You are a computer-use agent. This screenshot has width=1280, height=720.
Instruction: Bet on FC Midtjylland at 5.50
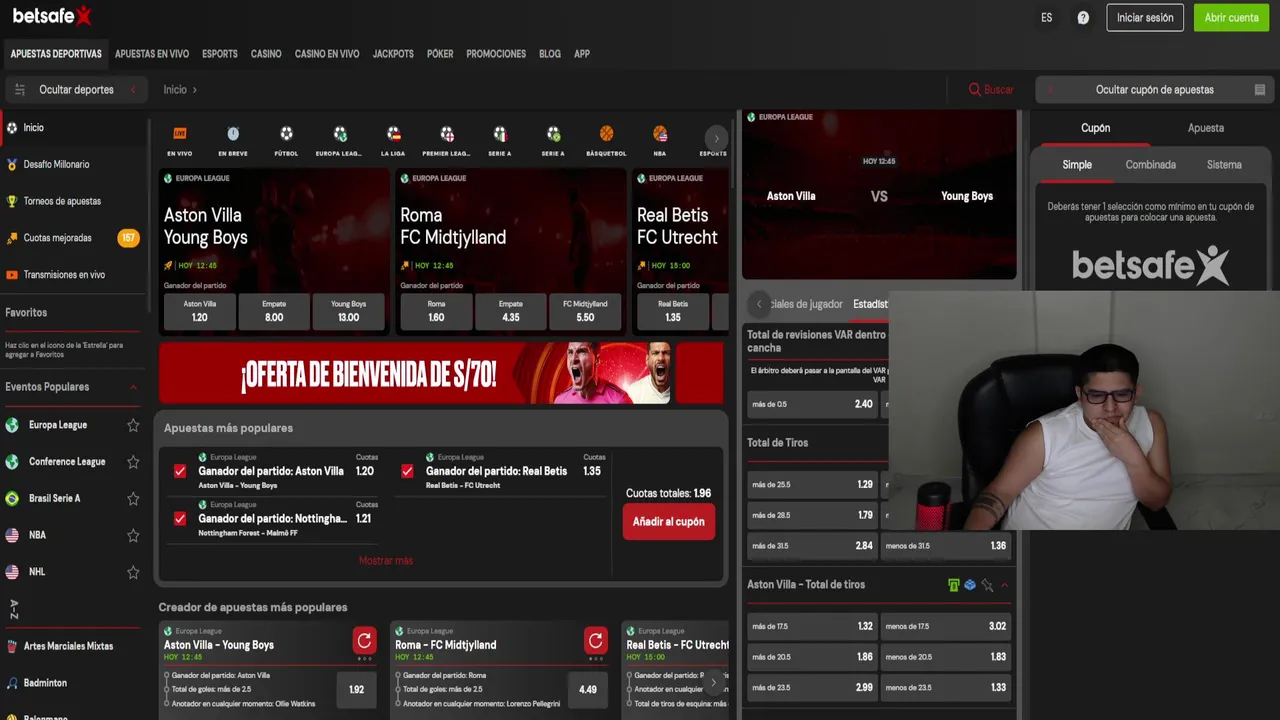point(585,311)
